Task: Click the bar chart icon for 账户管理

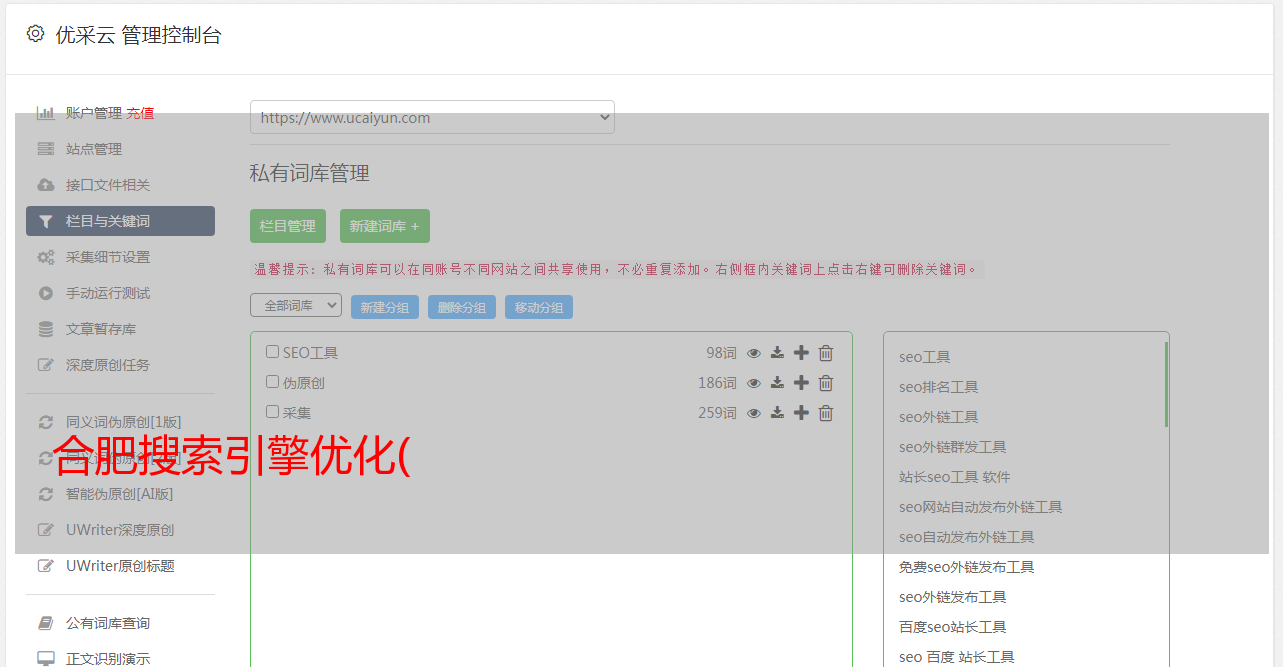Action: (46, 113)
